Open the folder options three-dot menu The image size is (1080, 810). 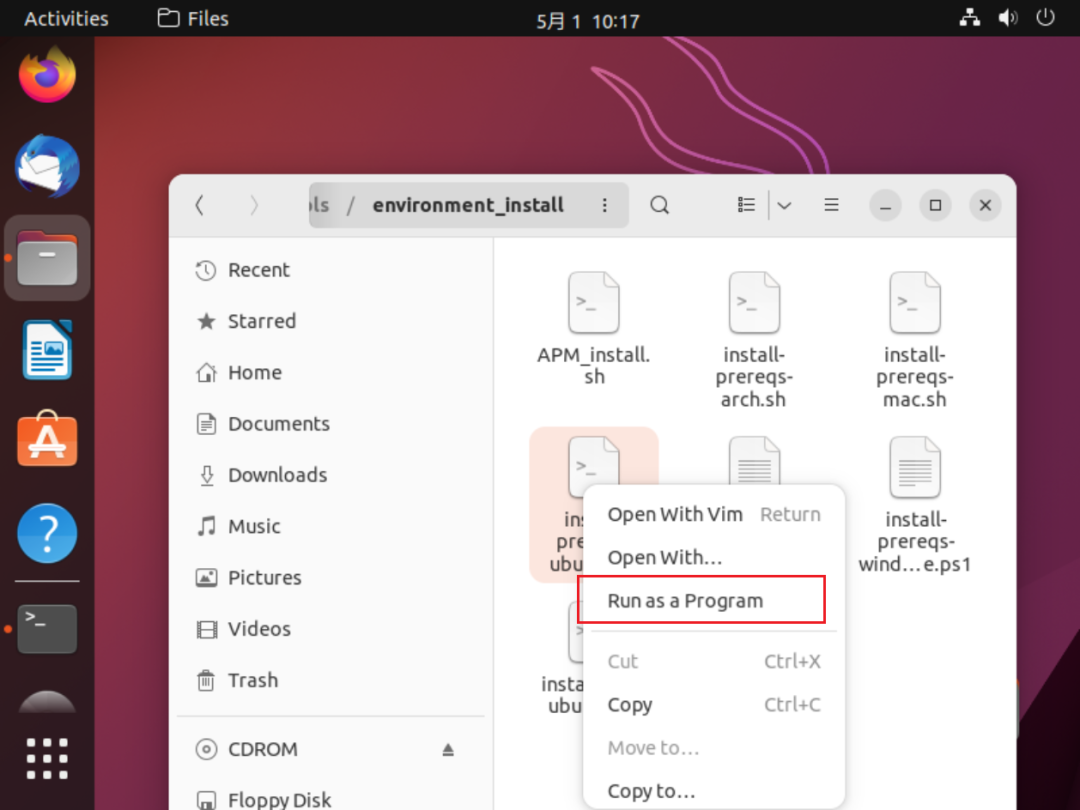(604, 205)
